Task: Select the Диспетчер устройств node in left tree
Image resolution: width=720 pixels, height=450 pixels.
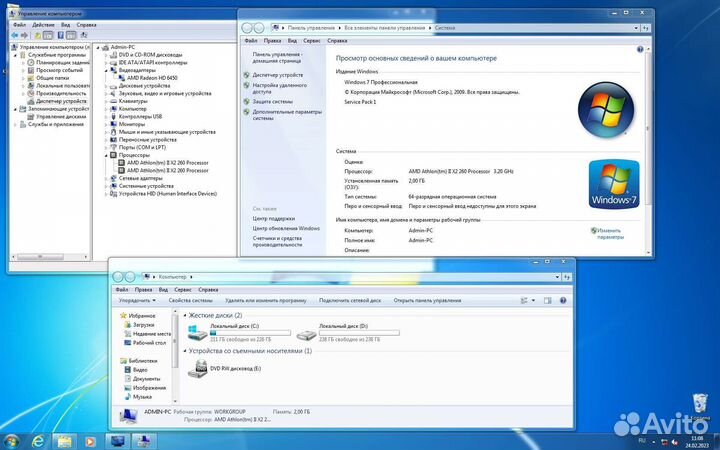Action: [x=61, y=101]
